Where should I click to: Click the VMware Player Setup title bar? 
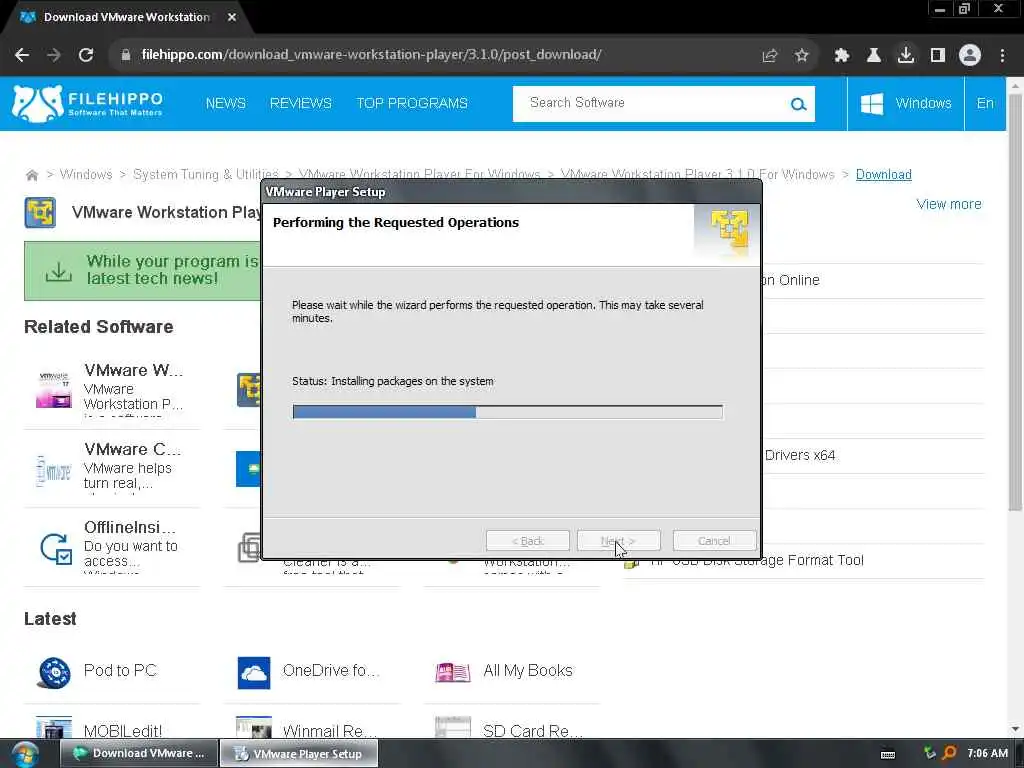coord(511,192)
